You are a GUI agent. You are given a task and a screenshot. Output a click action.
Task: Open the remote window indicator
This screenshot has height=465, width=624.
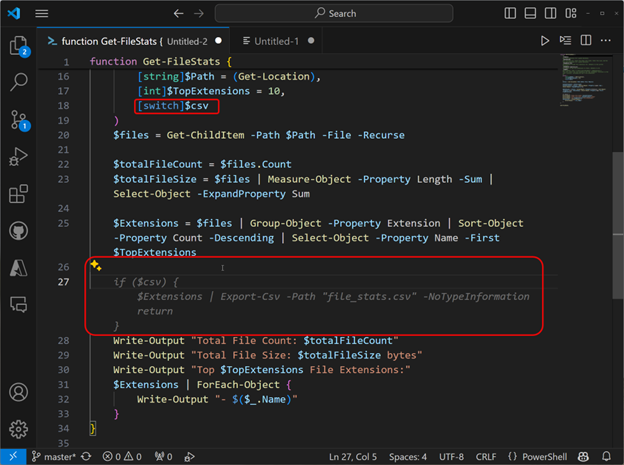(13, 457)
